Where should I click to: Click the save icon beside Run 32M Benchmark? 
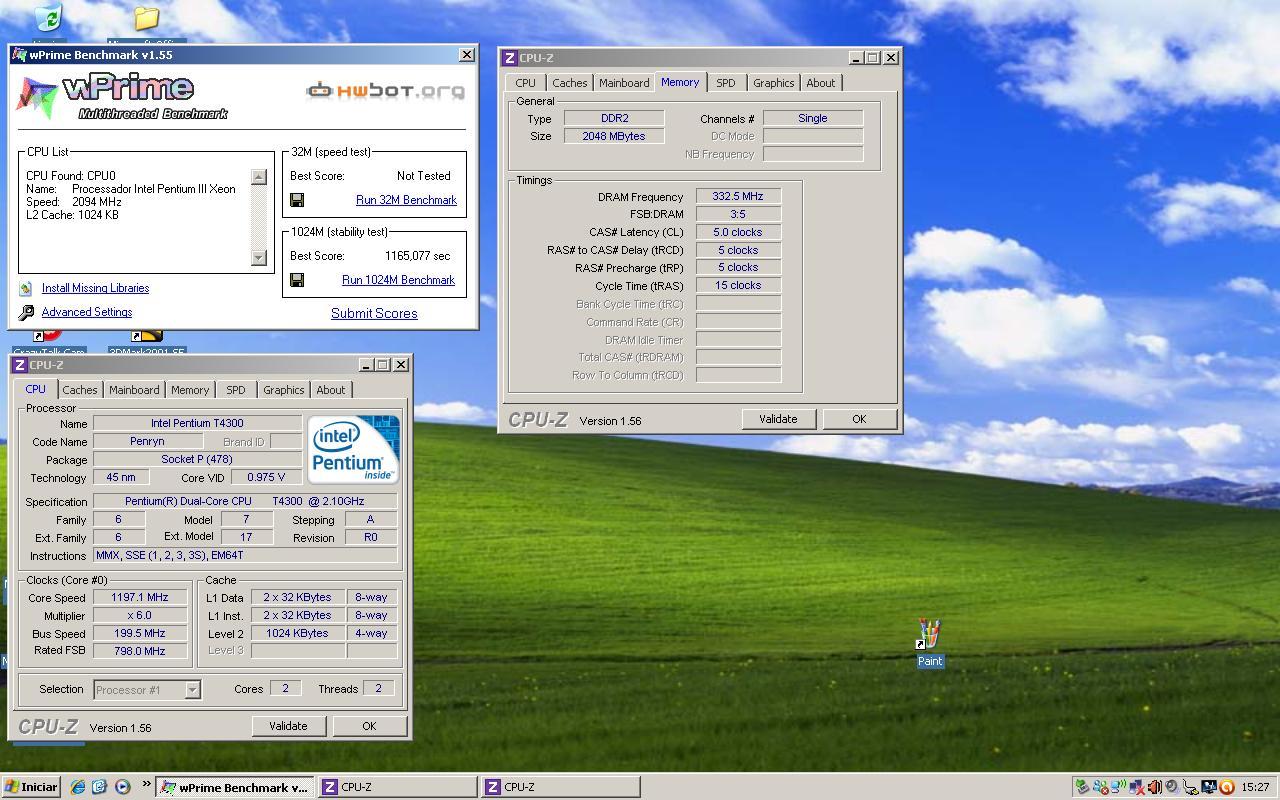pyautogui.click(x=297, y=200)
